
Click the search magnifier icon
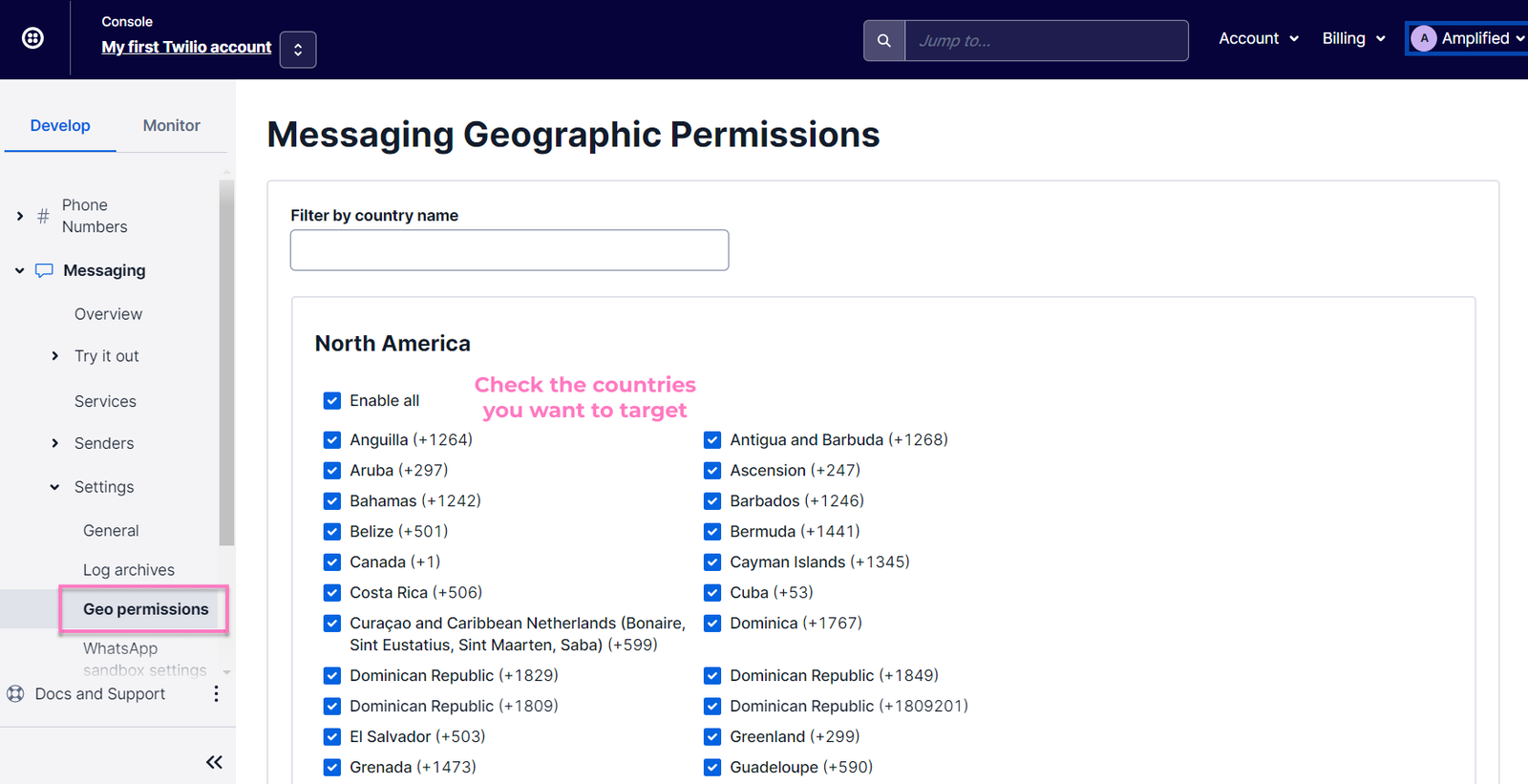(883, 41)
